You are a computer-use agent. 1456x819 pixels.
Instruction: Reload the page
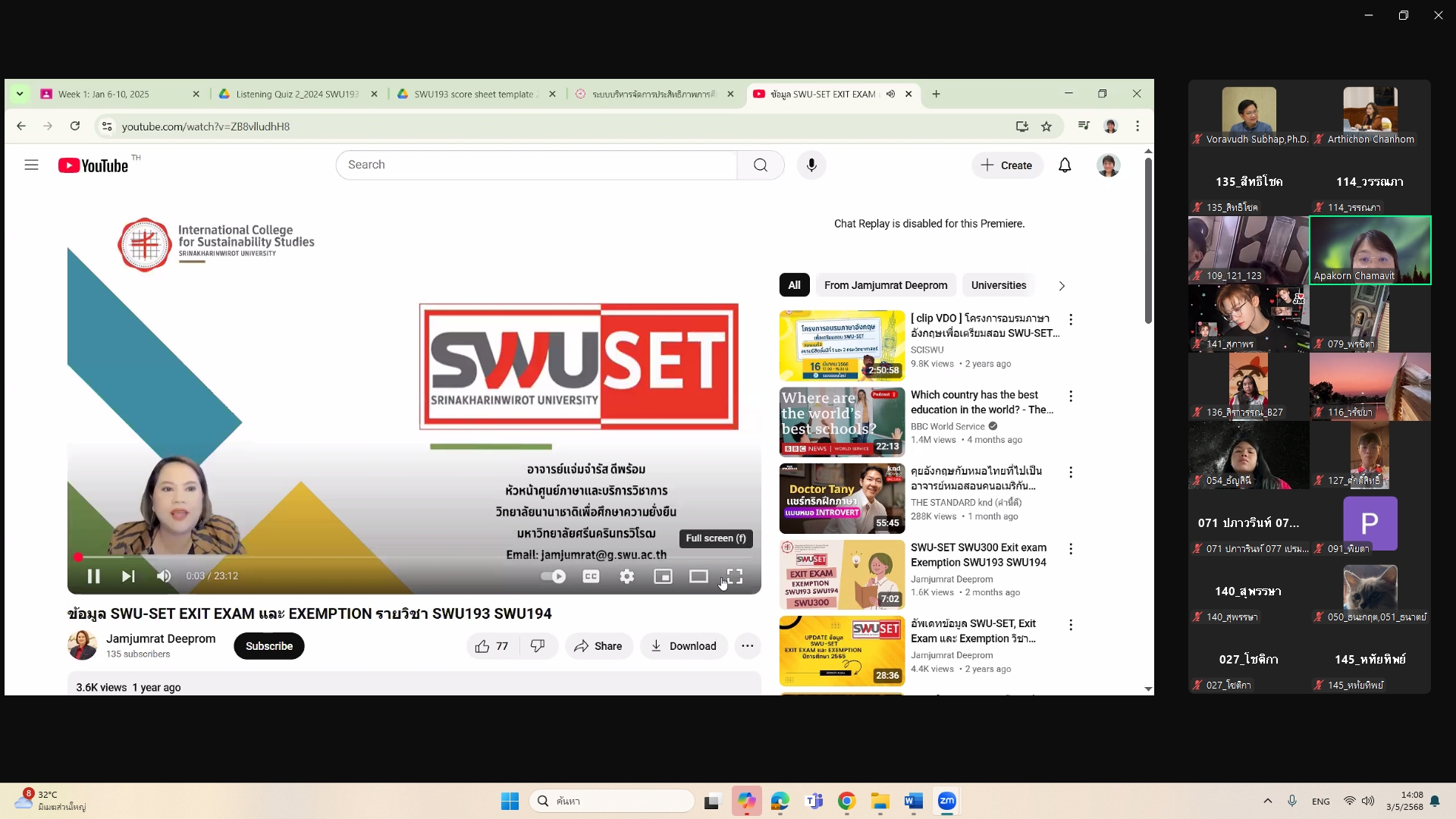74,126
